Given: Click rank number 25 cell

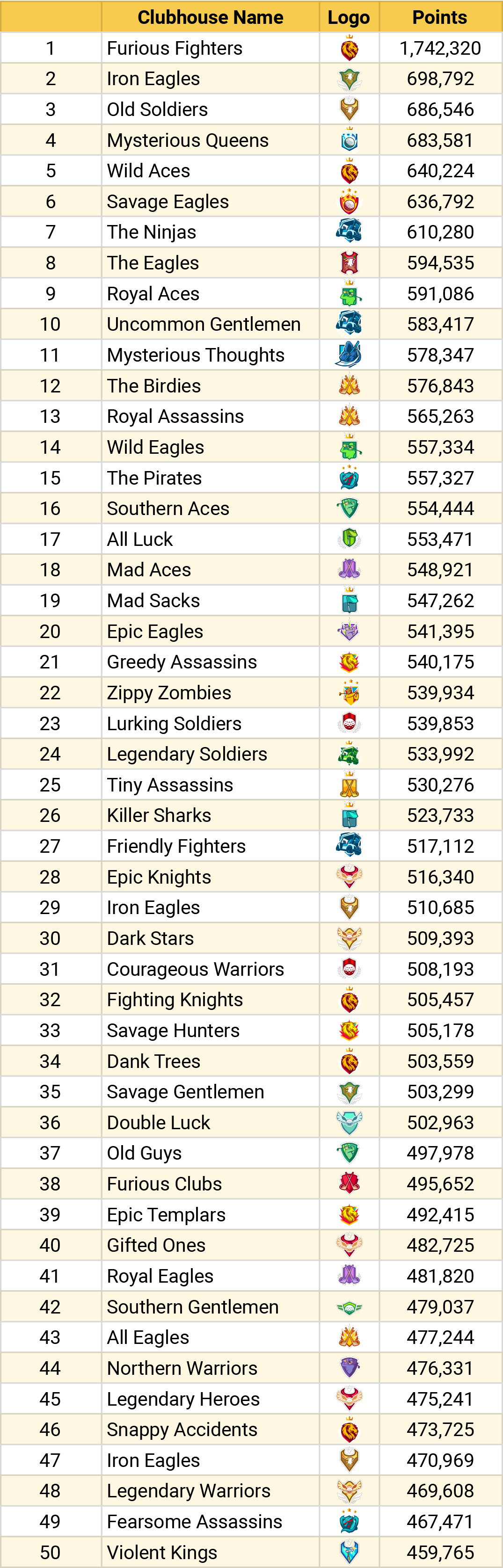Looking at the screenshot, I should coord(51,784).
